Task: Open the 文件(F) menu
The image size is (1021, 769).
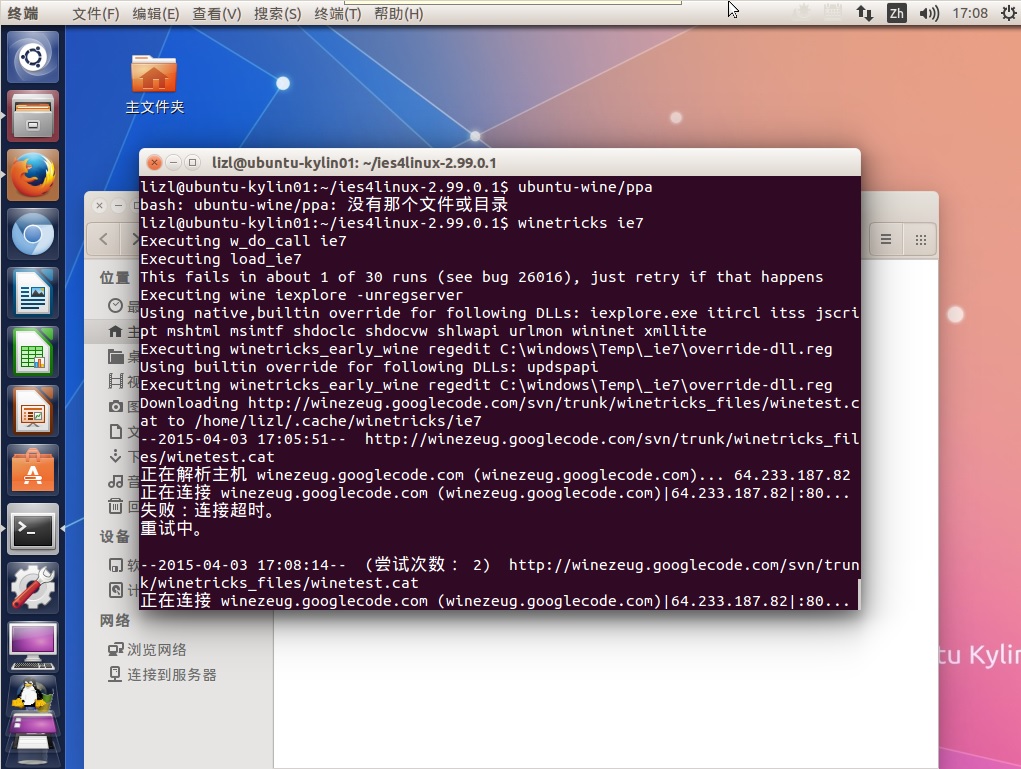Action: pyautogui.click(x=96, y=14)
